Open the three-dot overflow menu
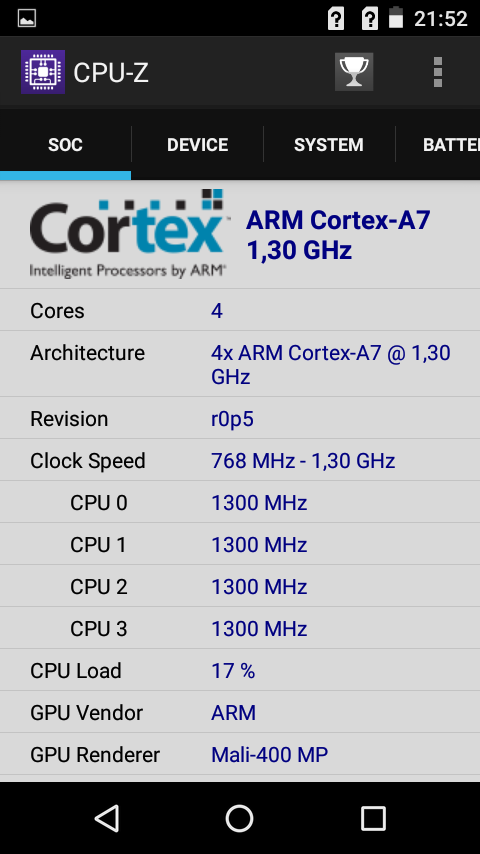 pos(438,72)
